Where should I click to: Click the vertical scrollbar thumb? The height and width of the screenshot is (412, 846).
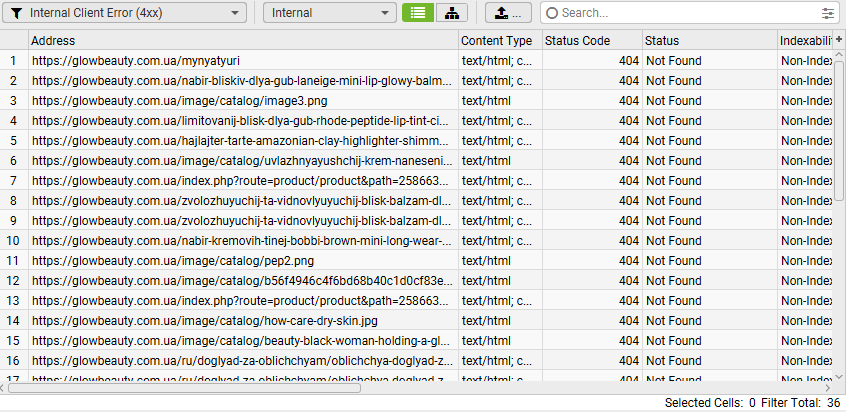click(839, 131)
